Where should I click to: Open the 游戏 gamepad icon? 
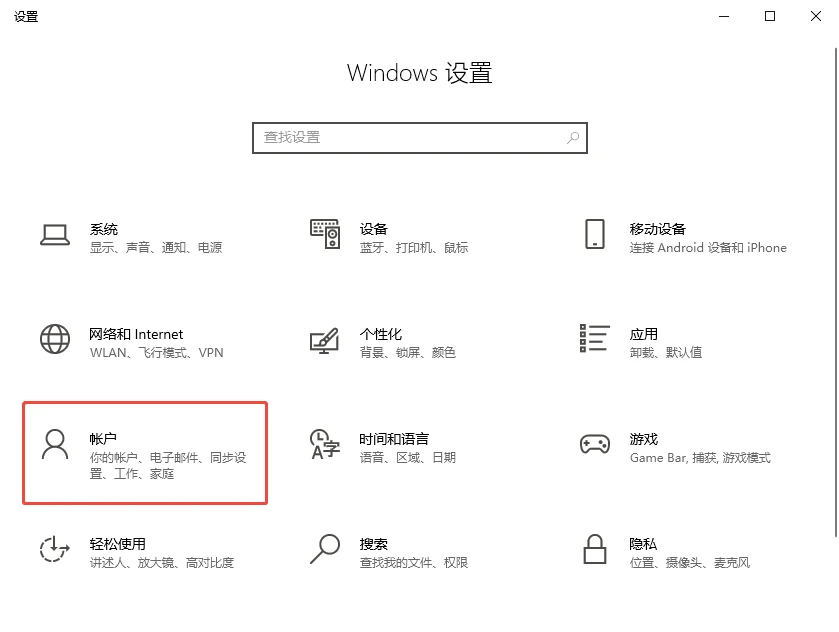(594, 444)
